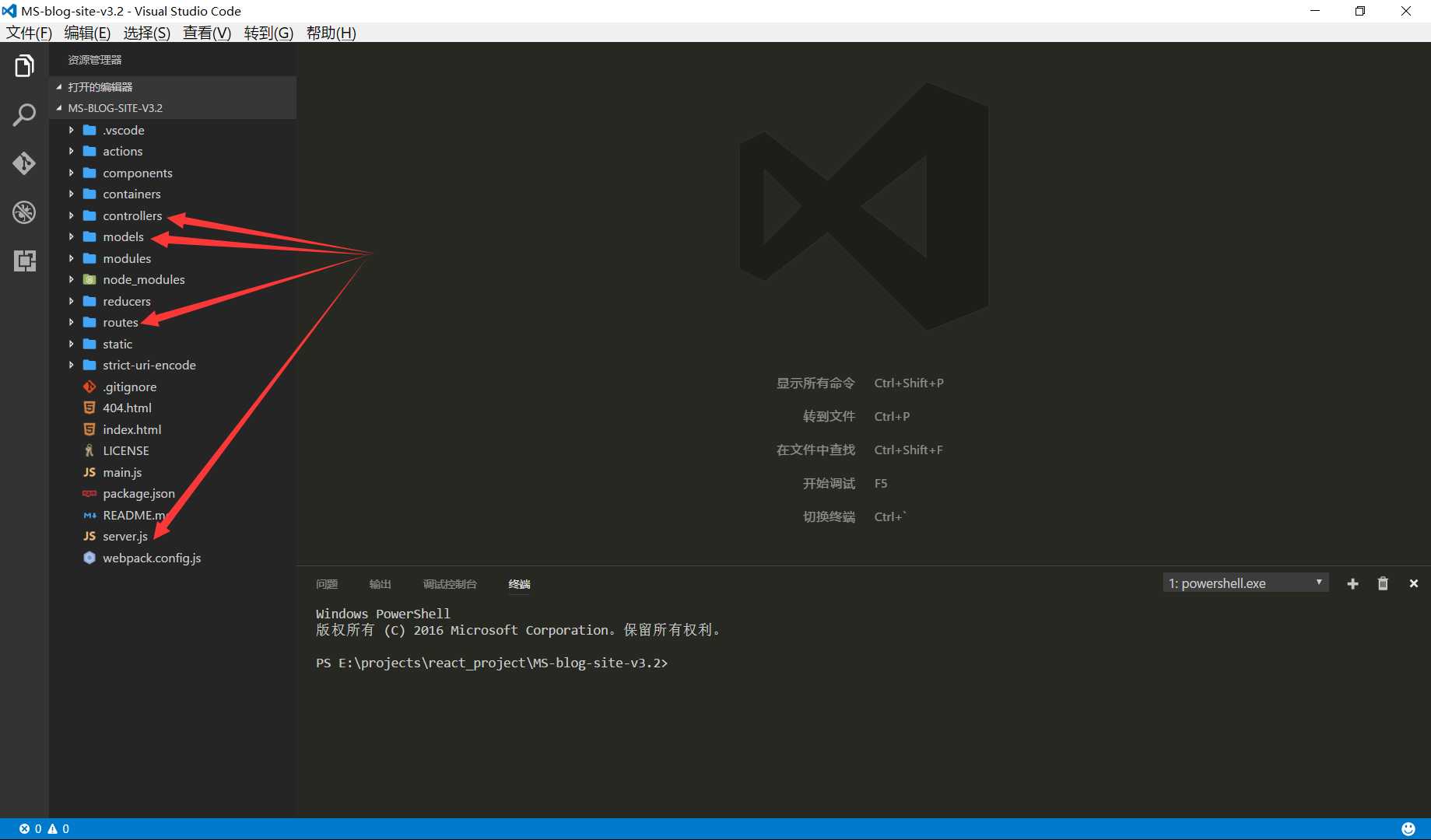Click the index.html file icon
The image size is (1431, 840).
tap(89, 429)
